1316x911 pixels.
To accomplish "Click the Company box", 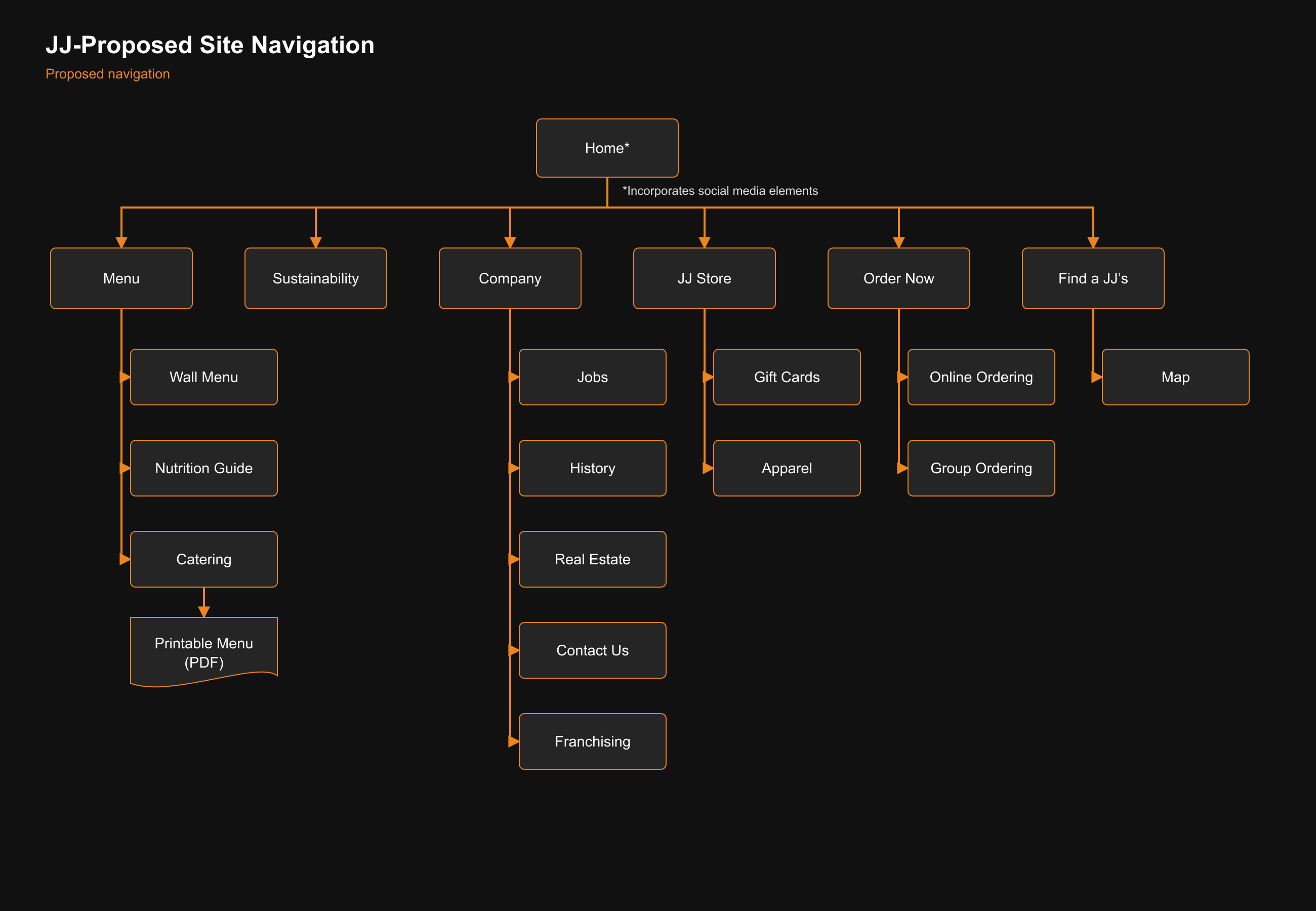I will tap(510, 278).
